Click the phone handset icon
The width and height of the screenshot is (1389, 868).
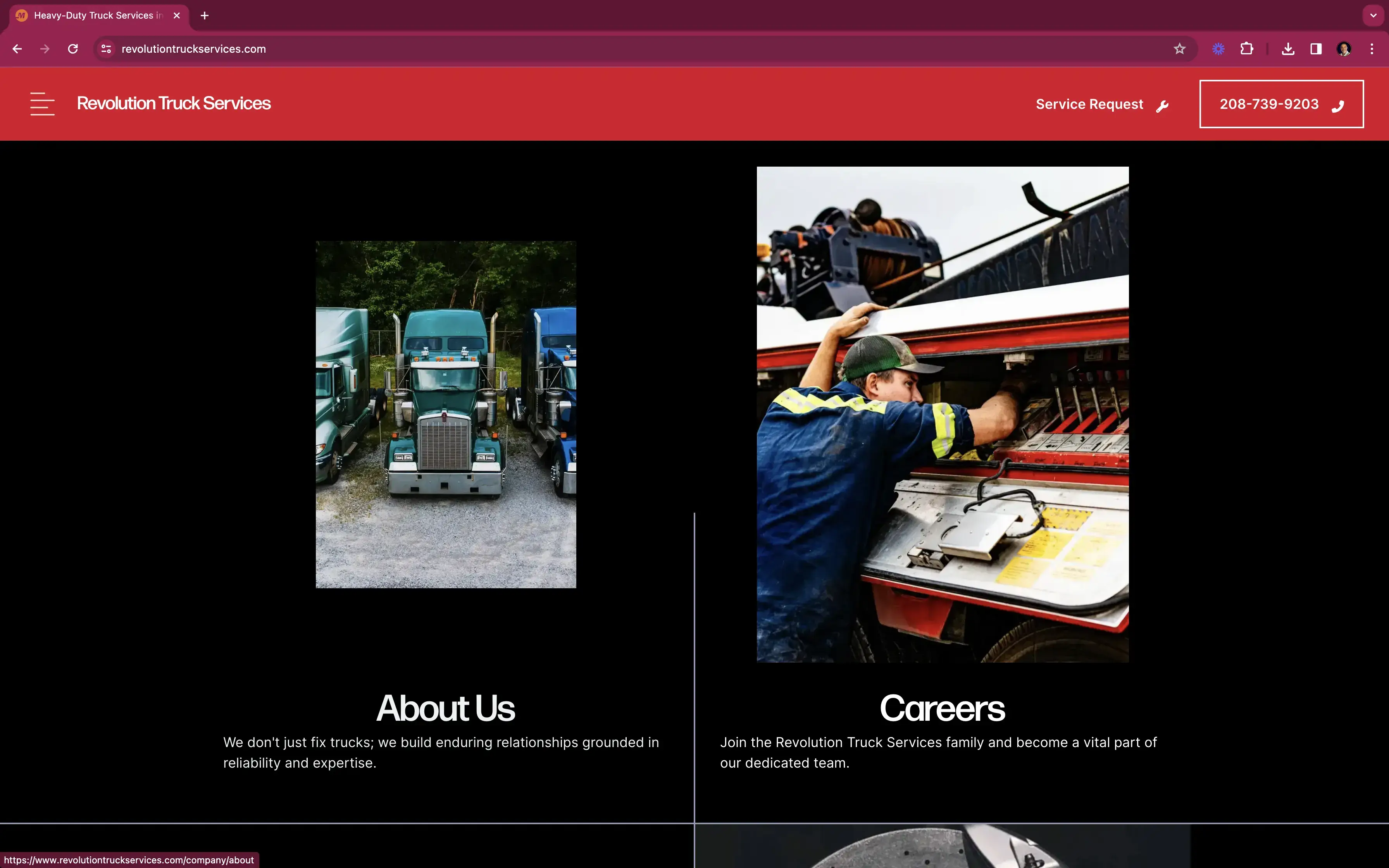[x=1338, y=106]
